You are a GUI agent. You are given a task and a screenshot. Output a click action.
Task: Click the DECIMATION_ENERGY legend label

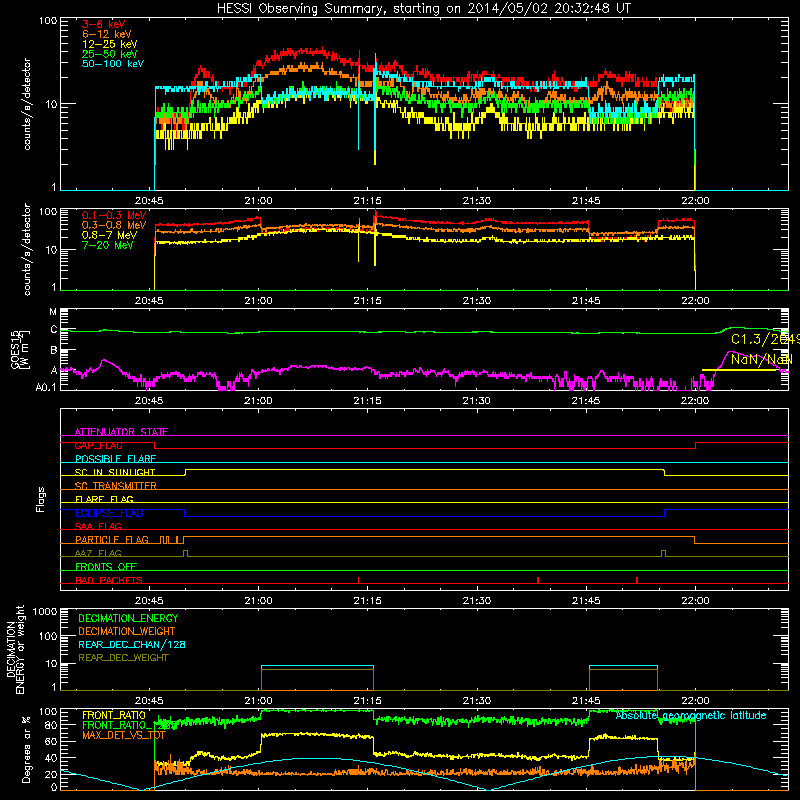(128, 618)
